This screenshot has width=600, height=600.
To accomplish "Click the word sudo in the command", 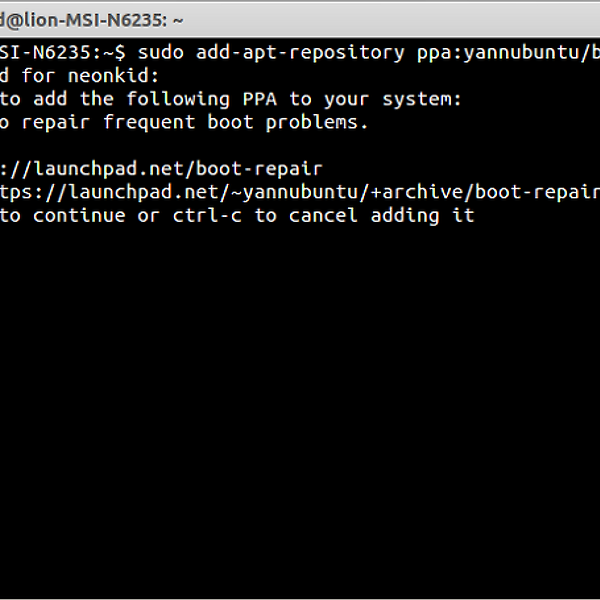I will (161, 52).
